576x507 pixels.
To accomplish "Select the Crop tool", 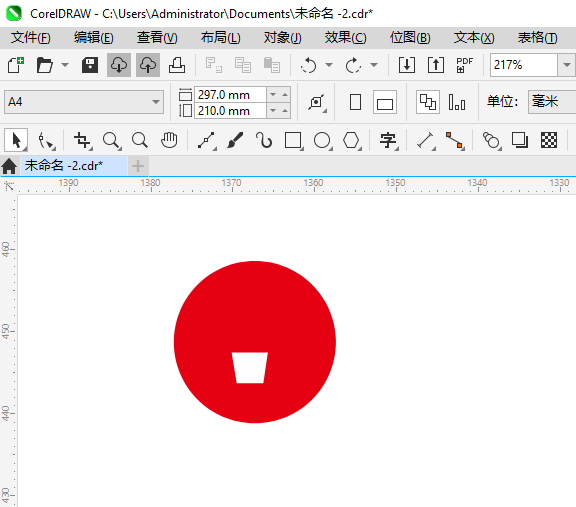I will point(82,140).
